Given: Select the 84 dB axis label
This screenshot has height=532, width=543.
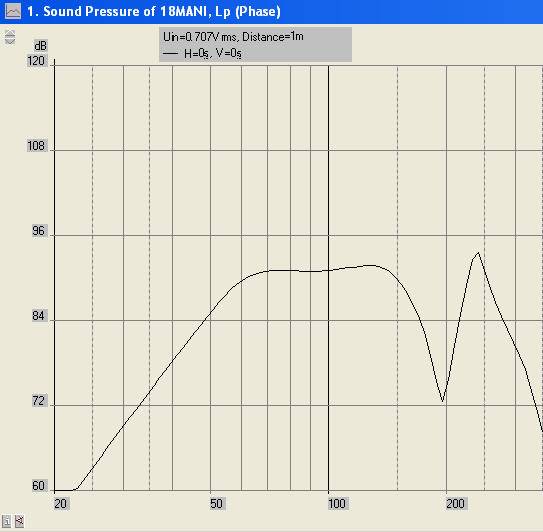Looking at the screenshot, I should pyautogui.click(x=38, y=316).
